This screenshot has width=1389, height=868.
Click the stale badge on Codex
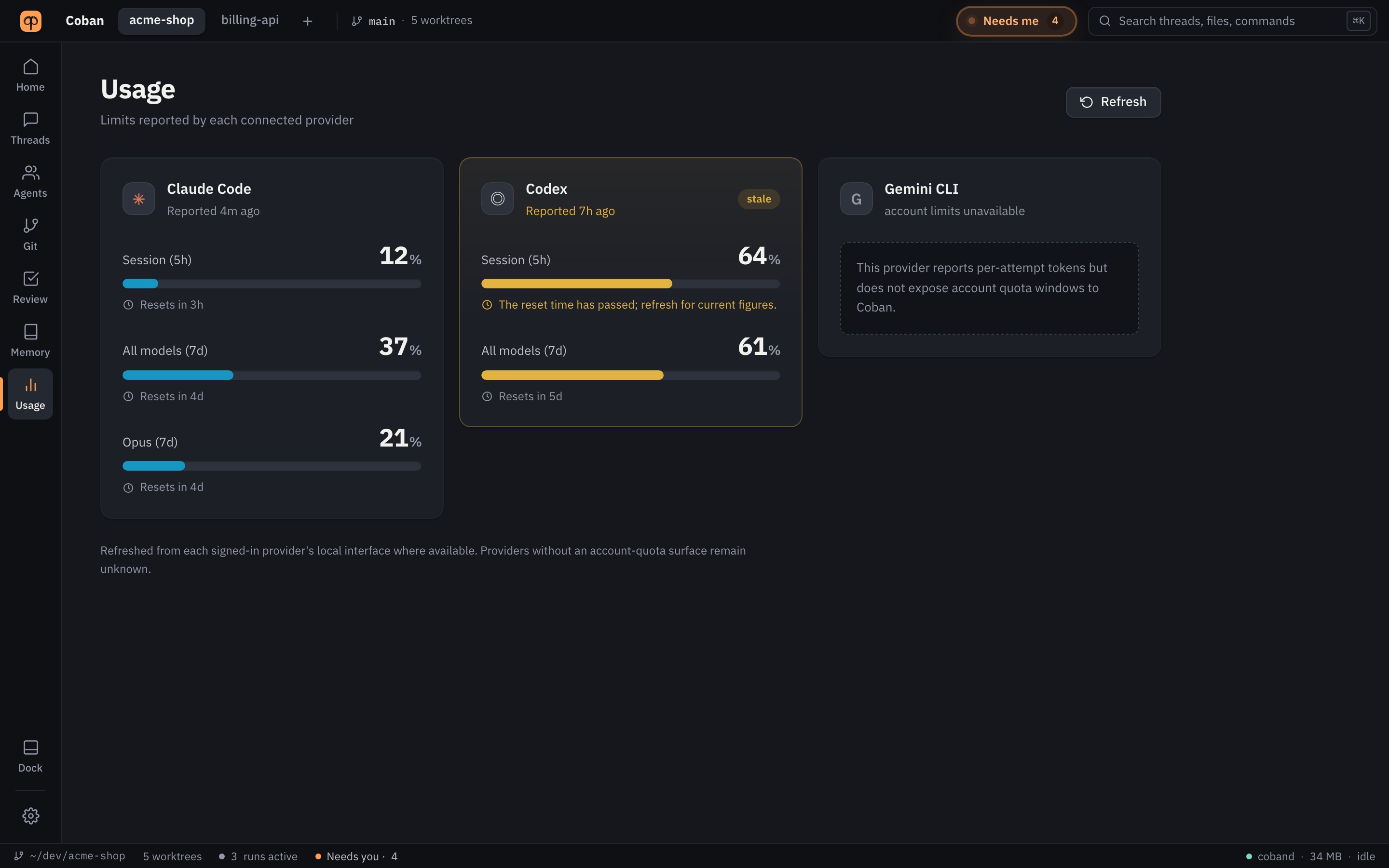[x=759, y=199]
